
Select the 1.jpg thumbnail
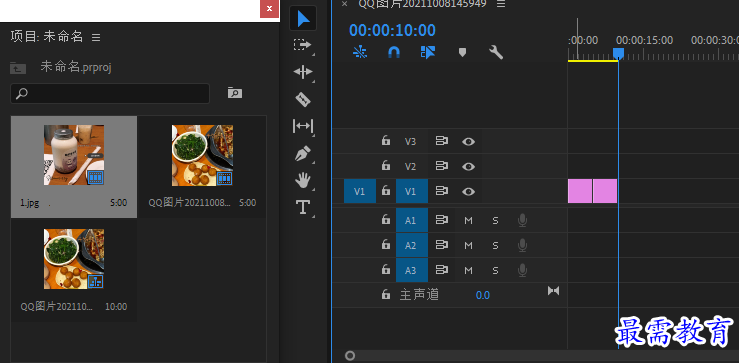[x=74, y=155]
